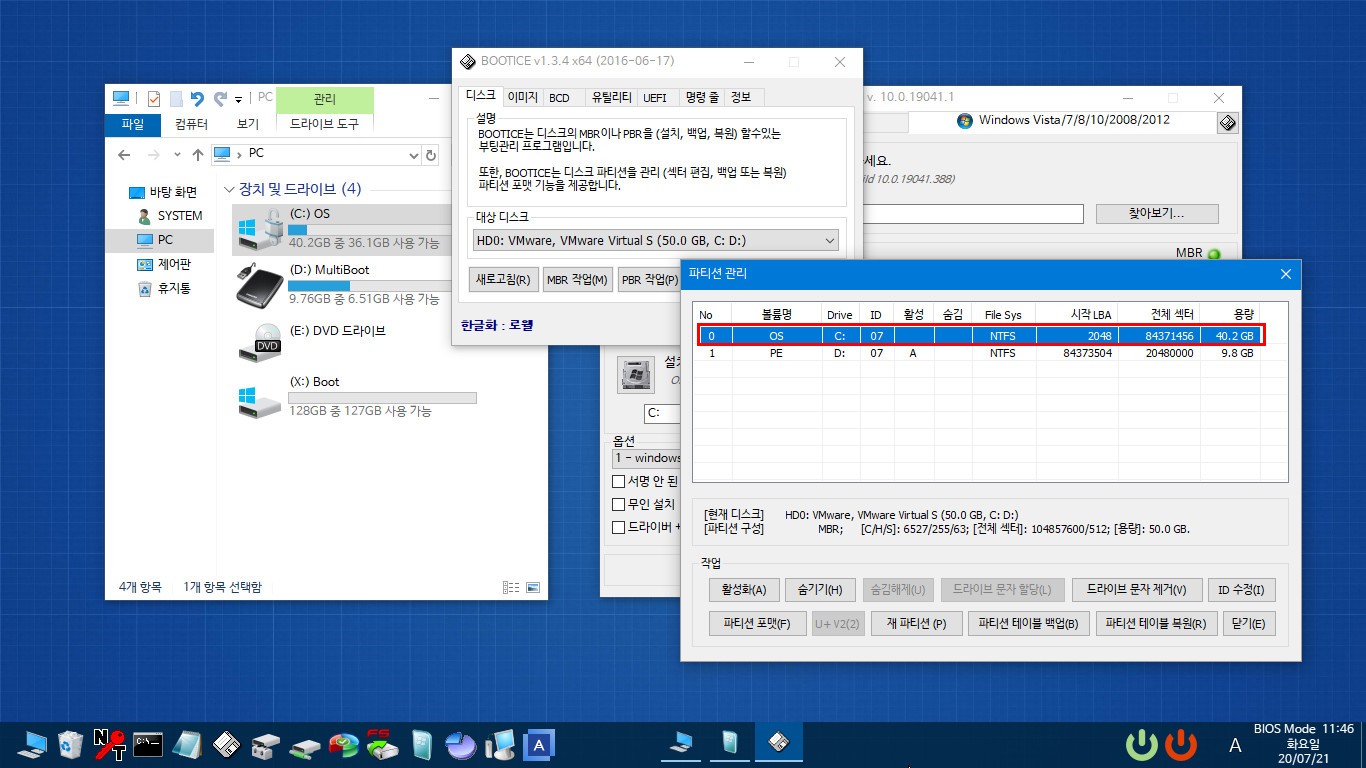1366x768 pixels.
Task: Open the '1 - windows' edition dropdown
Action: [647, 458]
